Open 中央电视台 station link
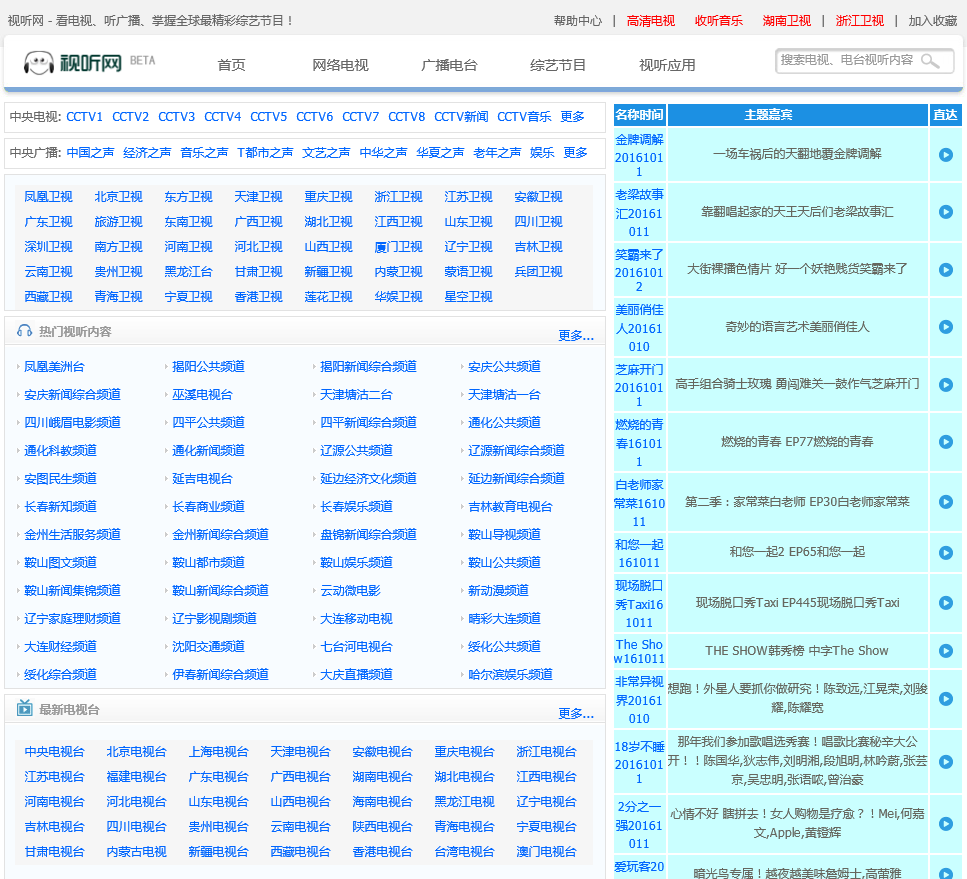The height and width of the screenshot is (879, 967). [x=54, y=752]
